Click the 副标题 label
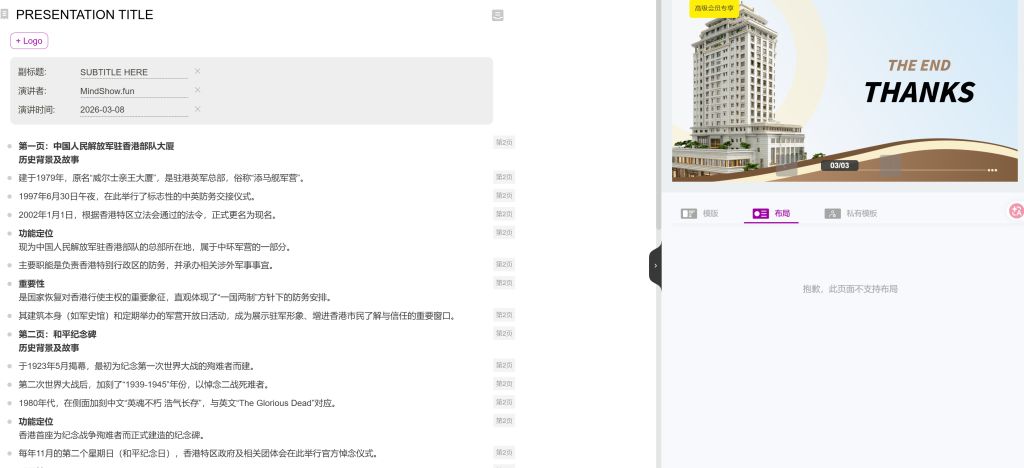Screen dimensions: 1024x468 pyautogui.click(x=32, y=72)
